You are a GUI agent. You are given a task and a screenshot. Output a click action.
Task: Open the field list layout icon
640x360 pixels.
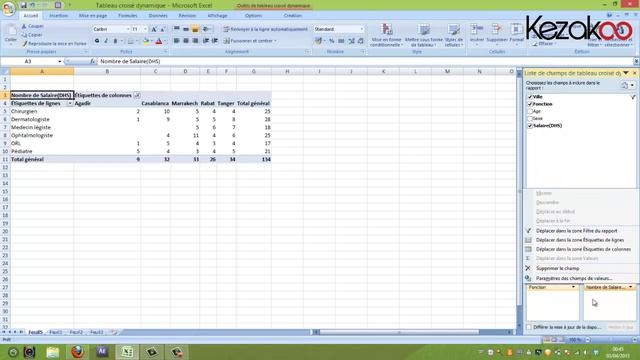pos(627,85)
